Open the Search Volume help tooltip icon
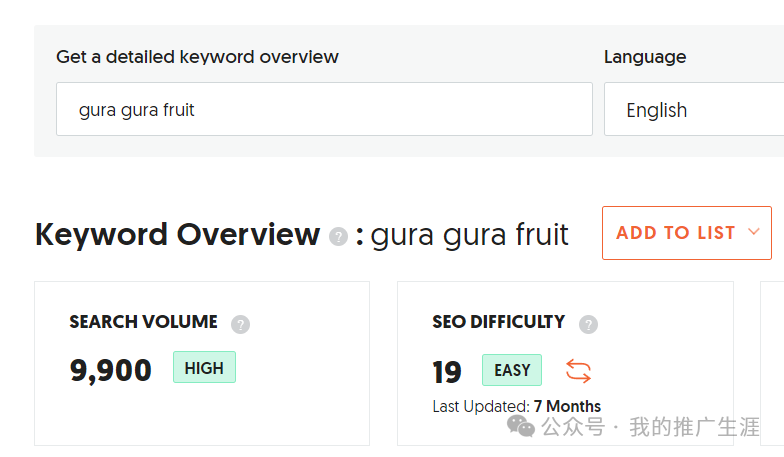 coord(240,324)
